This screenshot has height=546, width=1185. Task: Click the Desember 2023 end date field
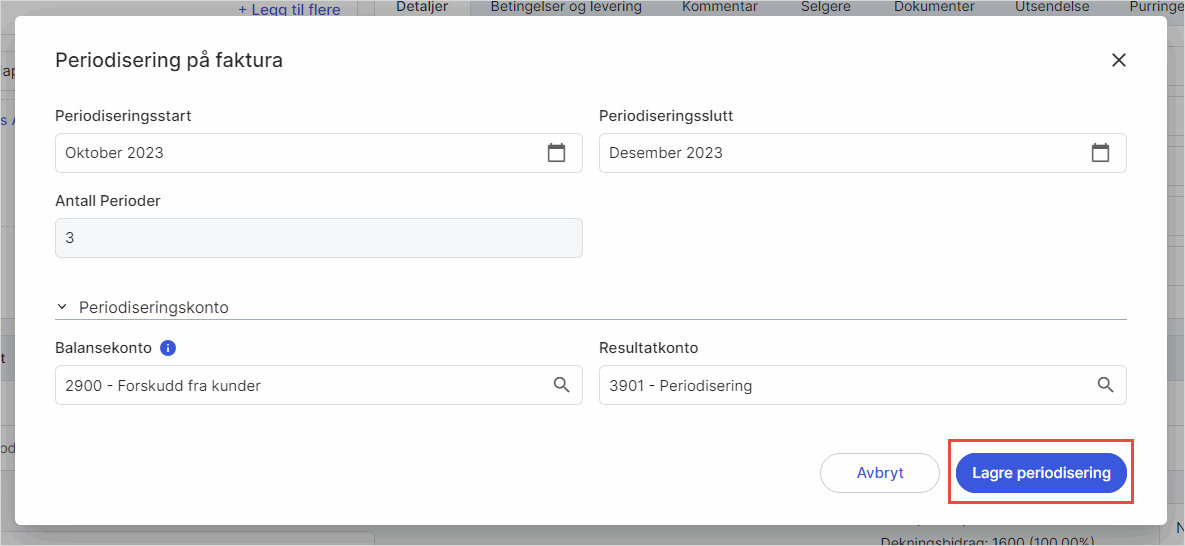tap(840, 153)
